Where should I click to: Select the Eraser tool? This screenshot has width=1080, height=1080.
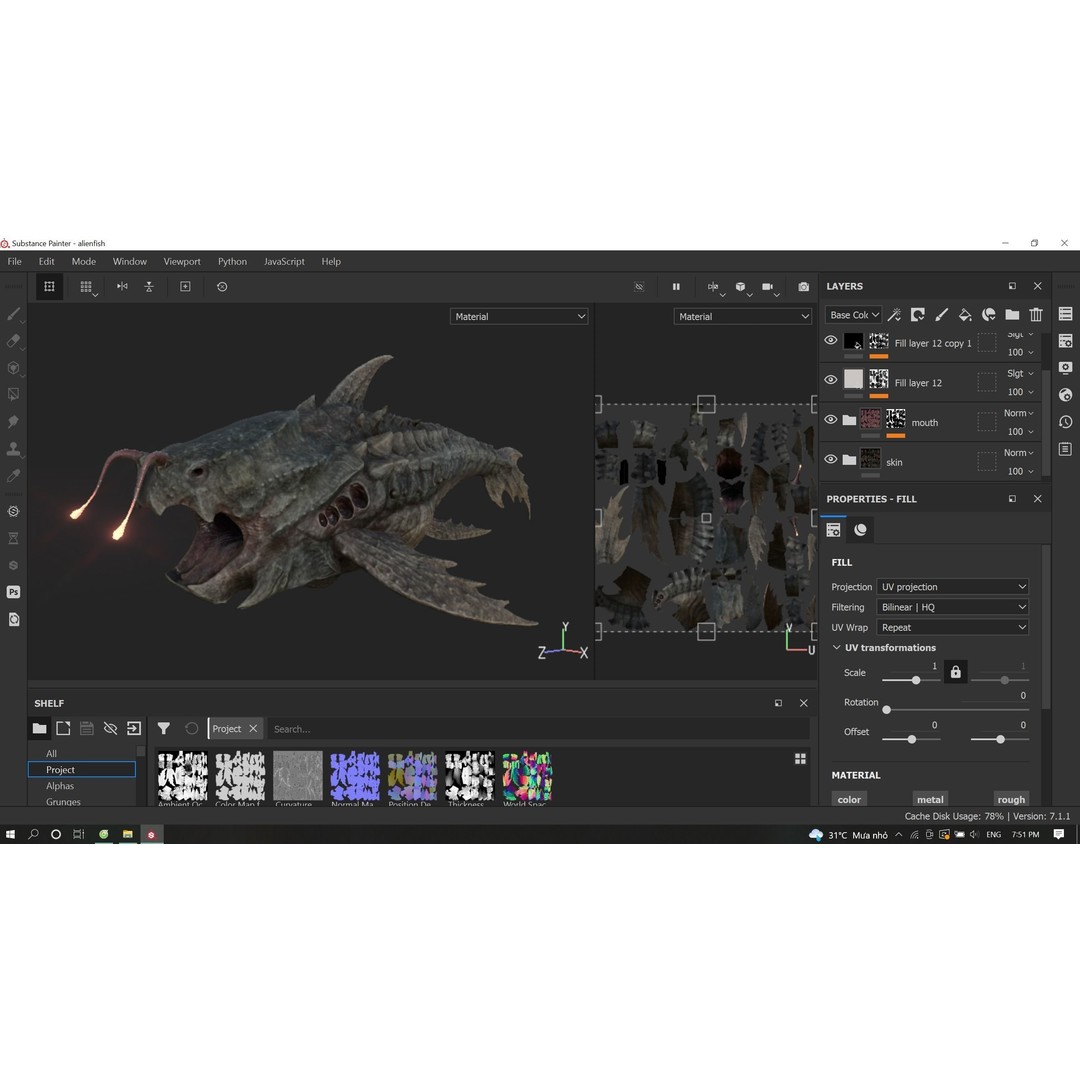point(13,341)
